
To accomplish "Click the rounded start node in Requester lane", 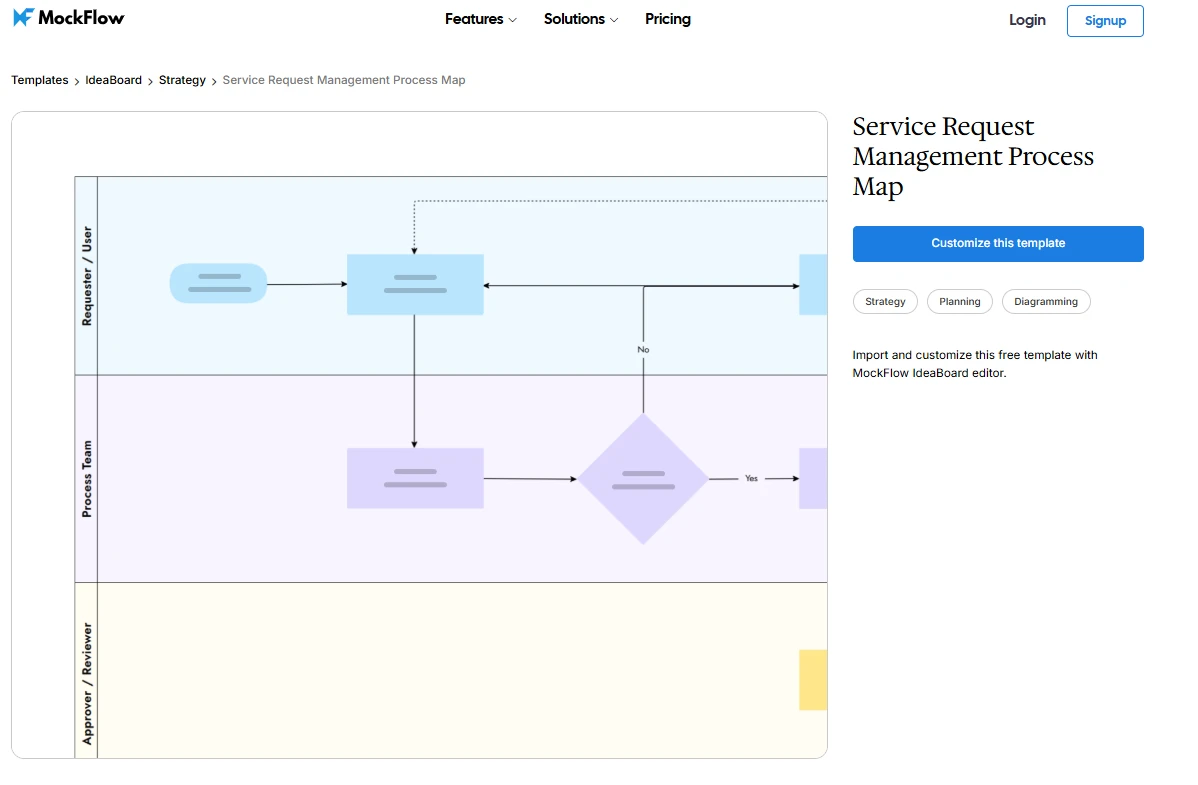I will tap(219, 284).
